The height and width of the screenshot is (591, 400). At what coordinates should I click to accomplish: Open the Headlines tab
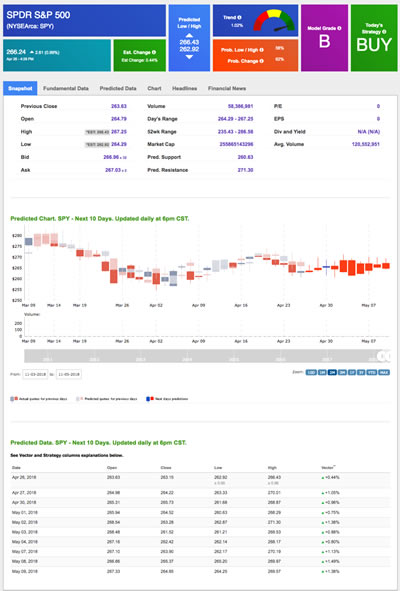click(x=184, y=88)
